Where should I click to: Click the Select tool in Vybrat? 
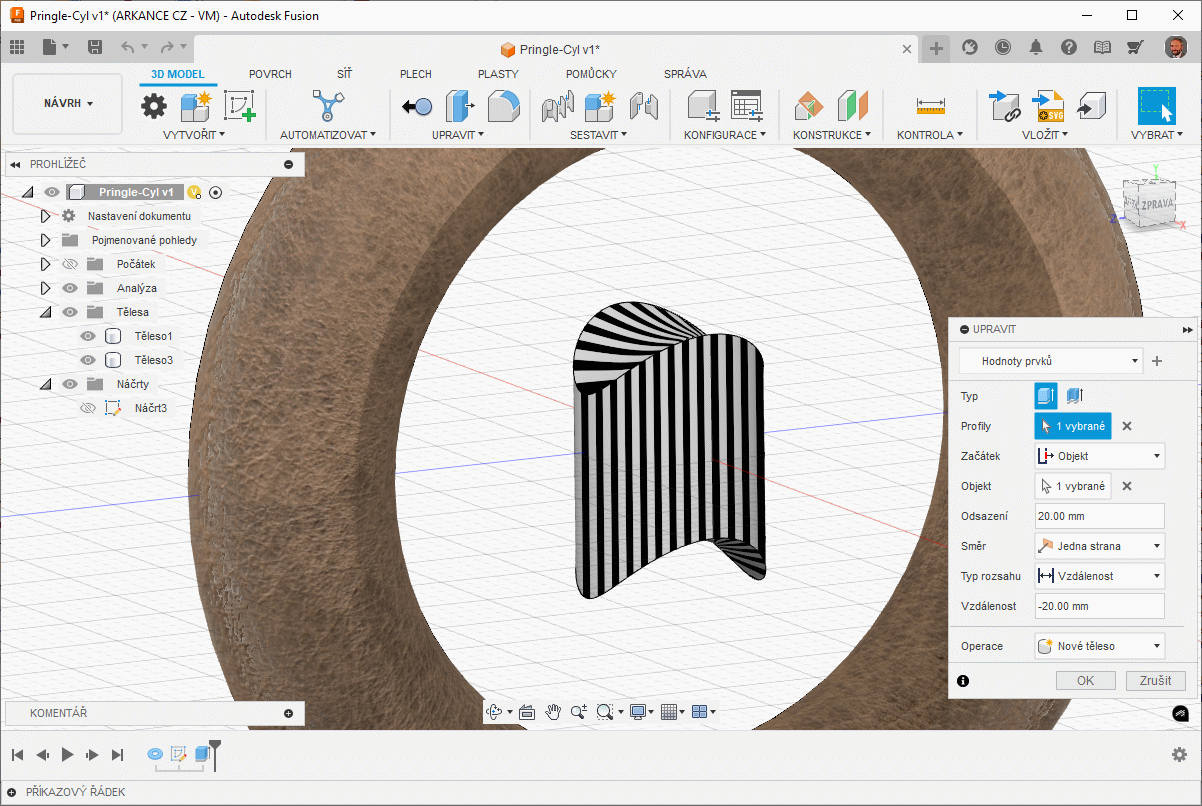pos(1157,106)
